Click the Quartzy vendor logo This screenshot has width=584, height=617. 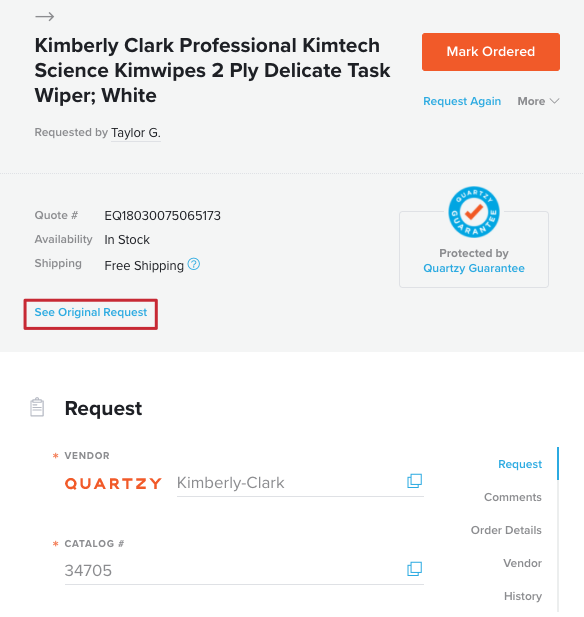click(x=113, y=483)
